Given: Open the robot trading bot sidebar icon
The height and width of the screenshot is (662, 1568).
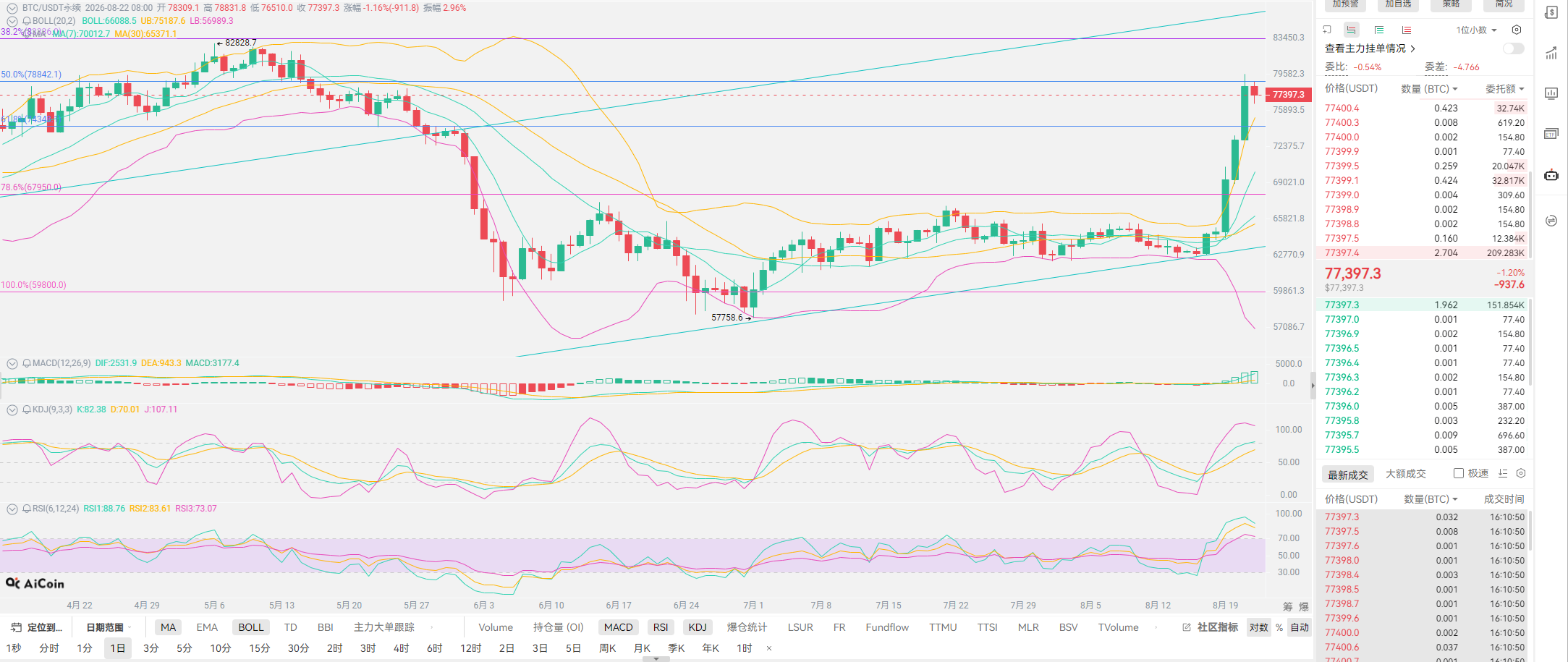Looking at the screenshot, I should point(1551,175).
